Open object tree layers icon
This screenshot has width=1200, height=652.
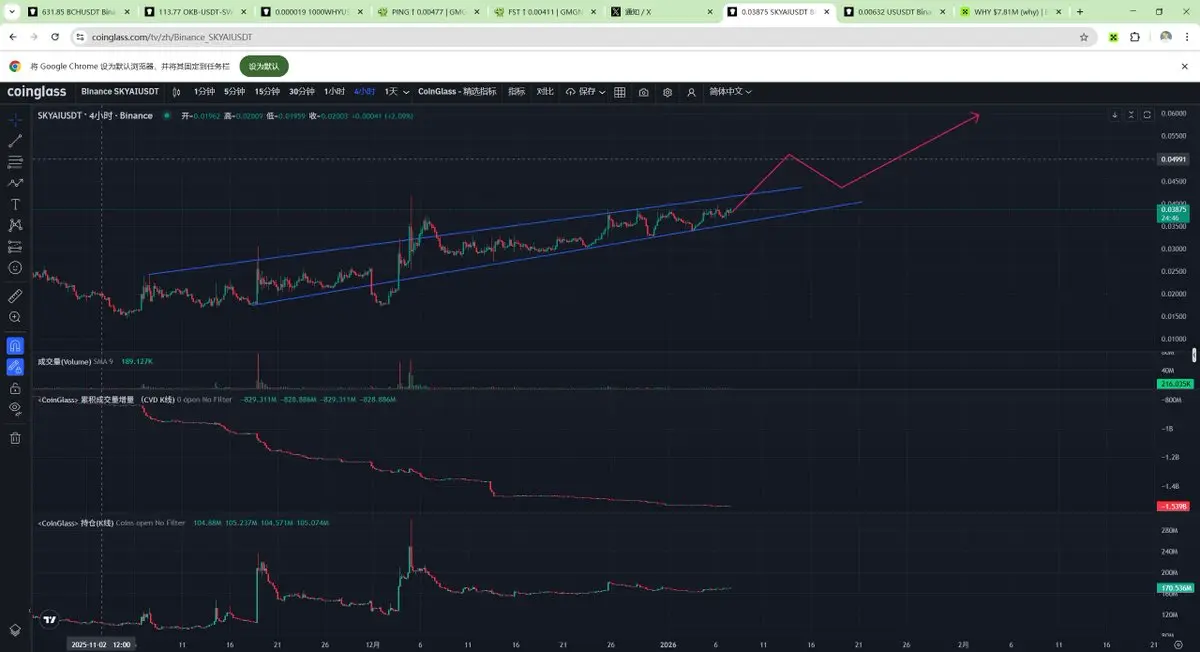[x=15, y=630]
